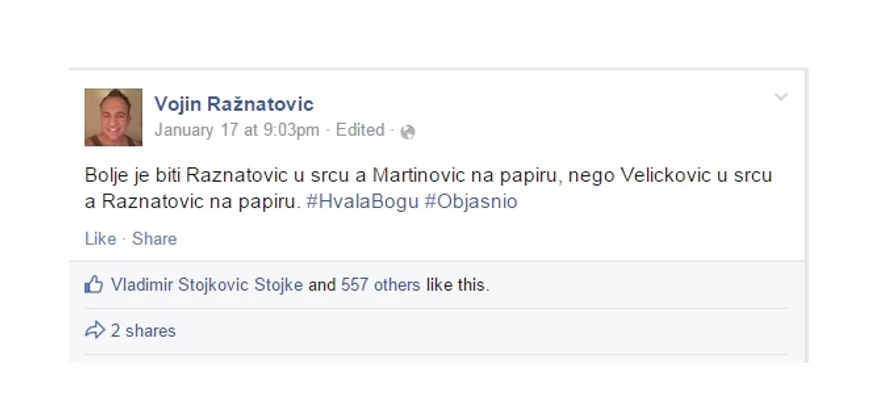This screenshot has height=415, width=870.
Task: Click the 'like this.' text
Action: click(x=458, y=285)
